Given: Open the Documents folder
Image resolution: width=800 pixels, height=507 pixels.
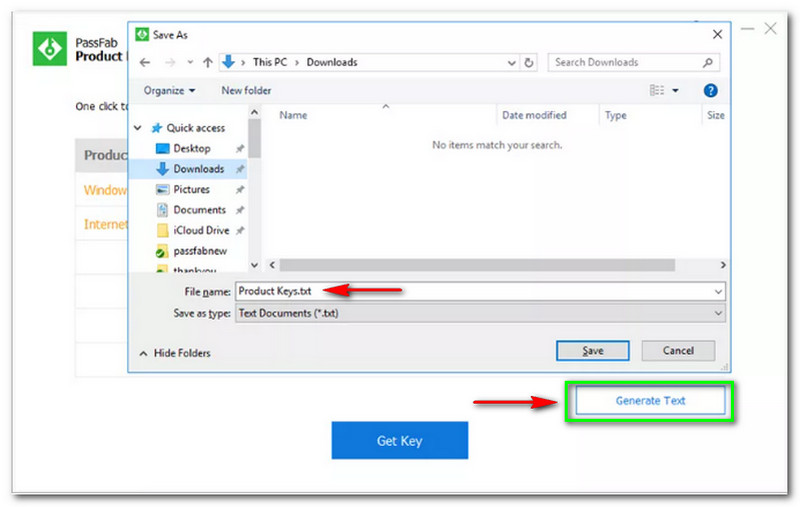Looking at the screenshot, I should [199, 210].
